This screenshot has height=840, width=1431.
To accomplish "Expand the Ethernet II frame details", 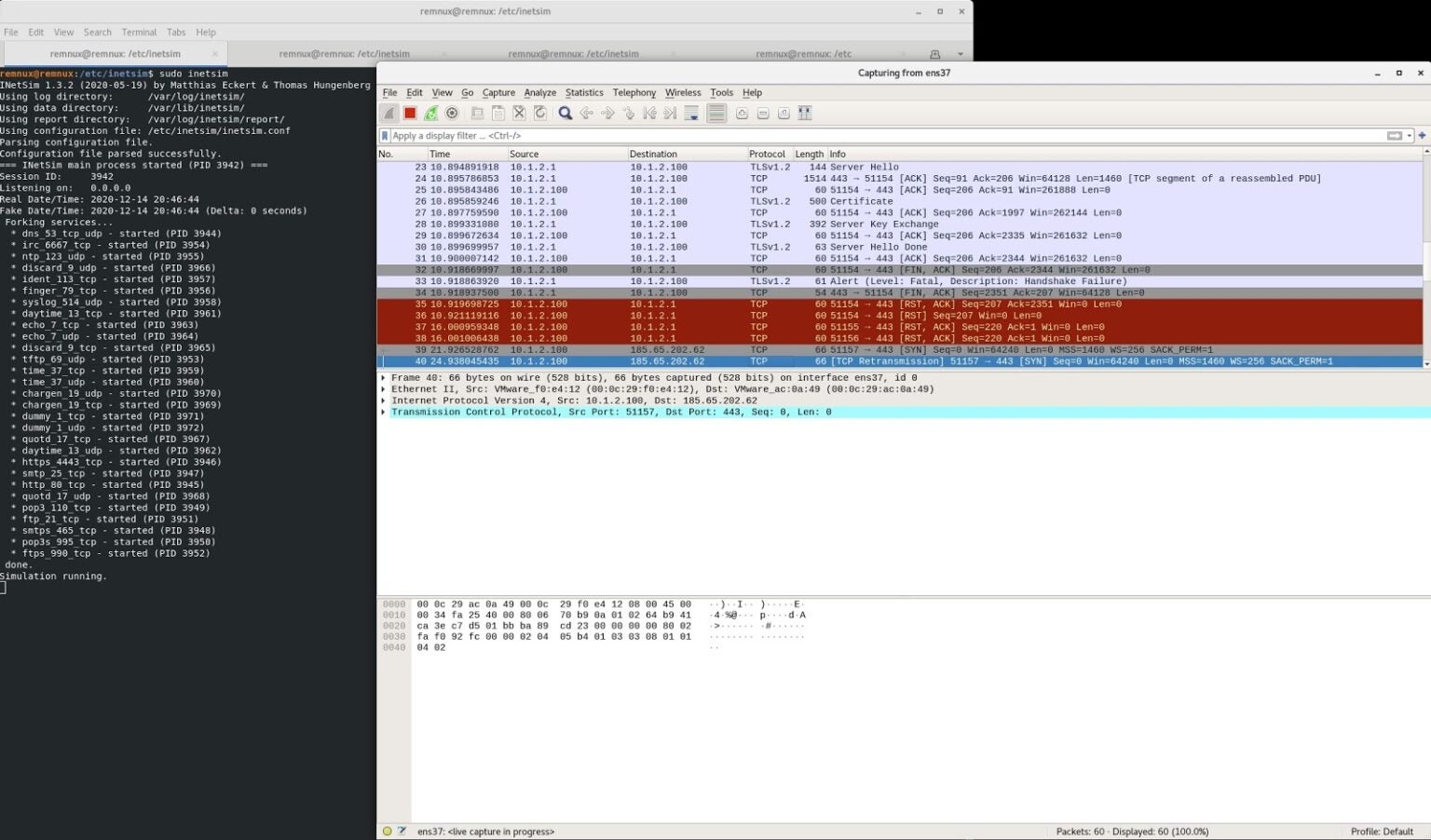I will pos(384,389).
